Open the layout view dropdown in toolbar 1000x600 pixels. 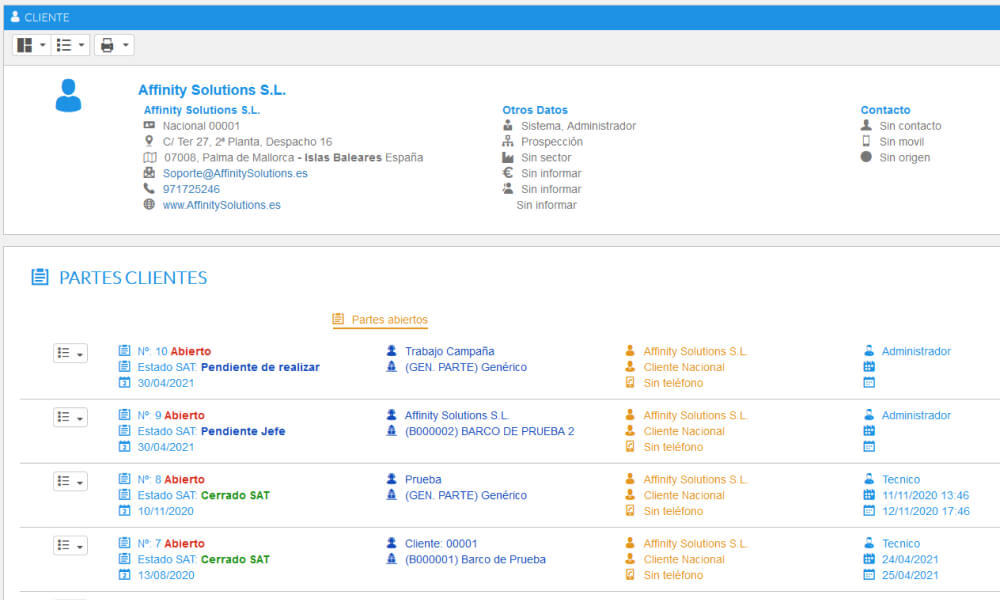[x=31, y=45]
